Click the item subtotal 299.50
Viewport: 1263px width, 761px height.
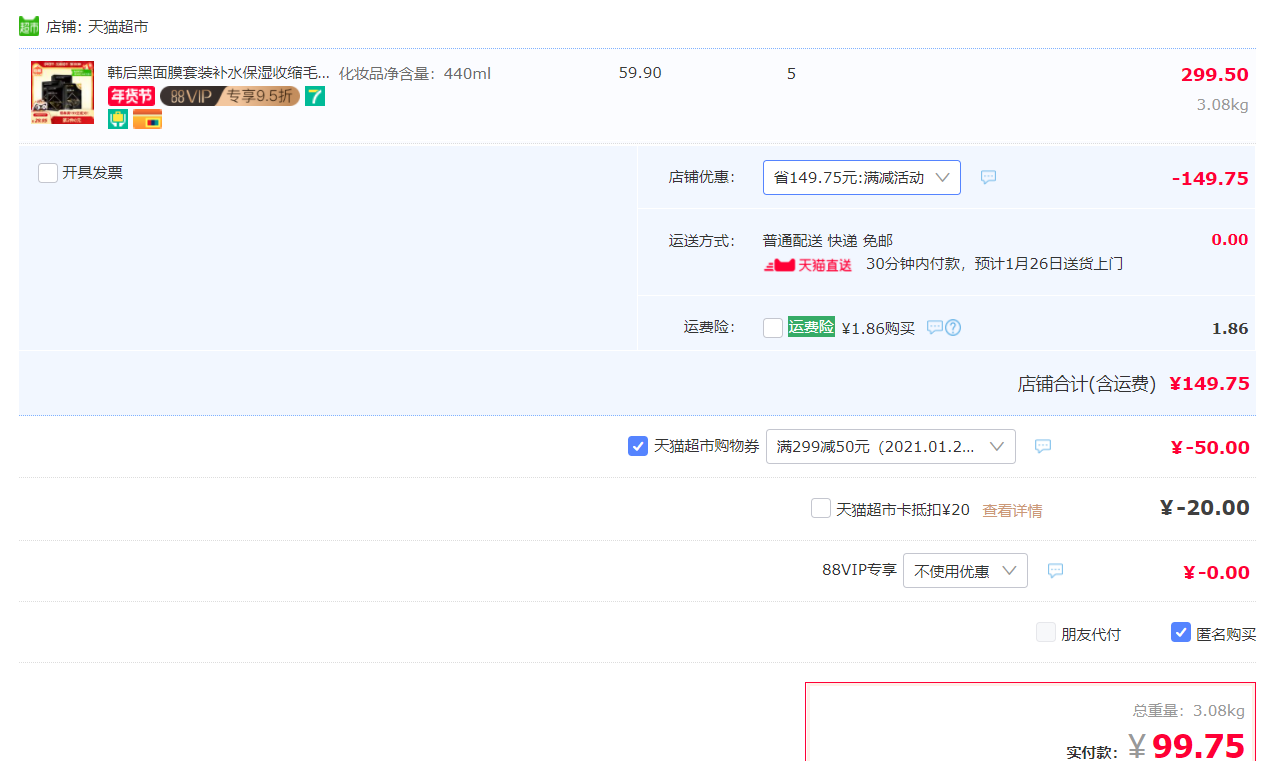point(1215,75)
